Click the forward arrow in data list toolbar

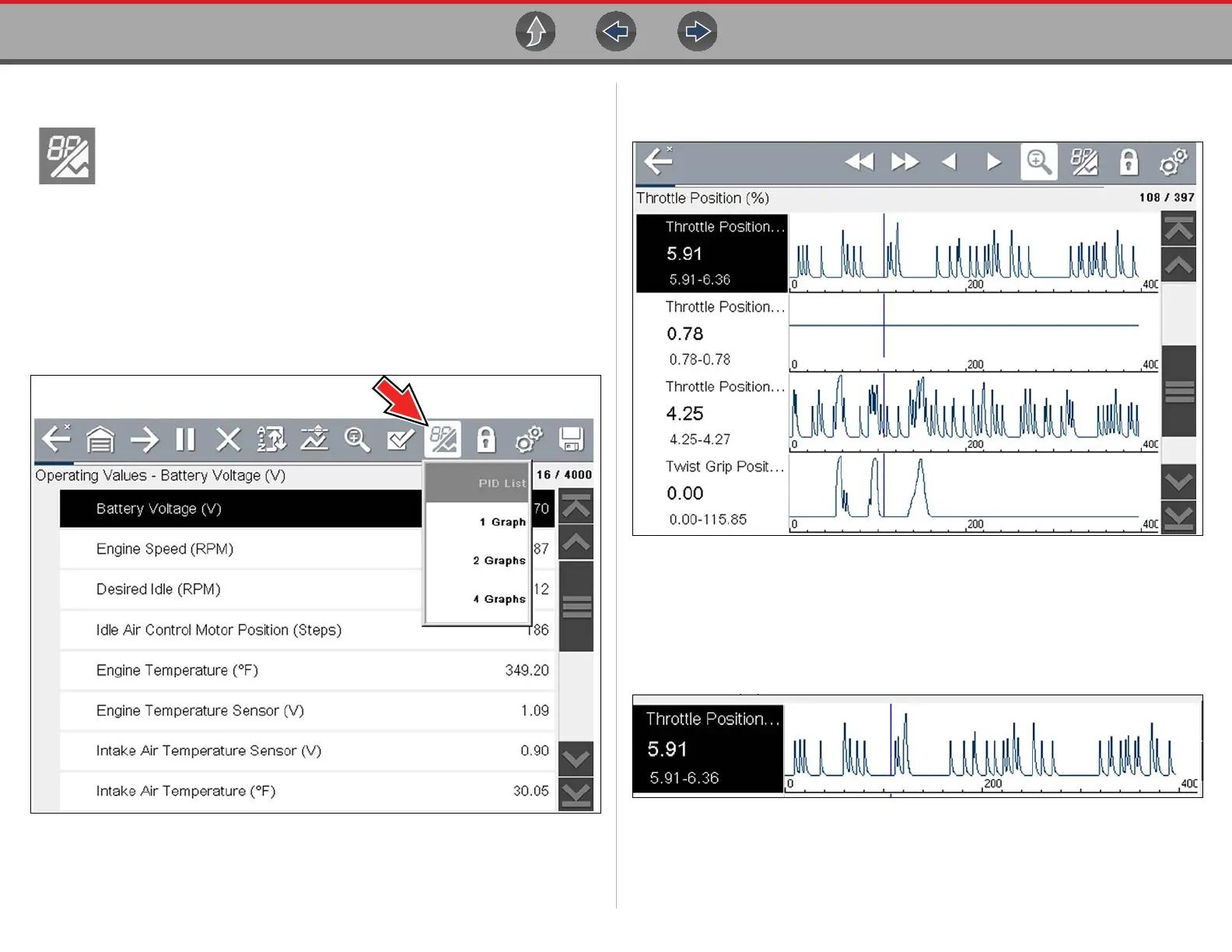coord(144,440)
